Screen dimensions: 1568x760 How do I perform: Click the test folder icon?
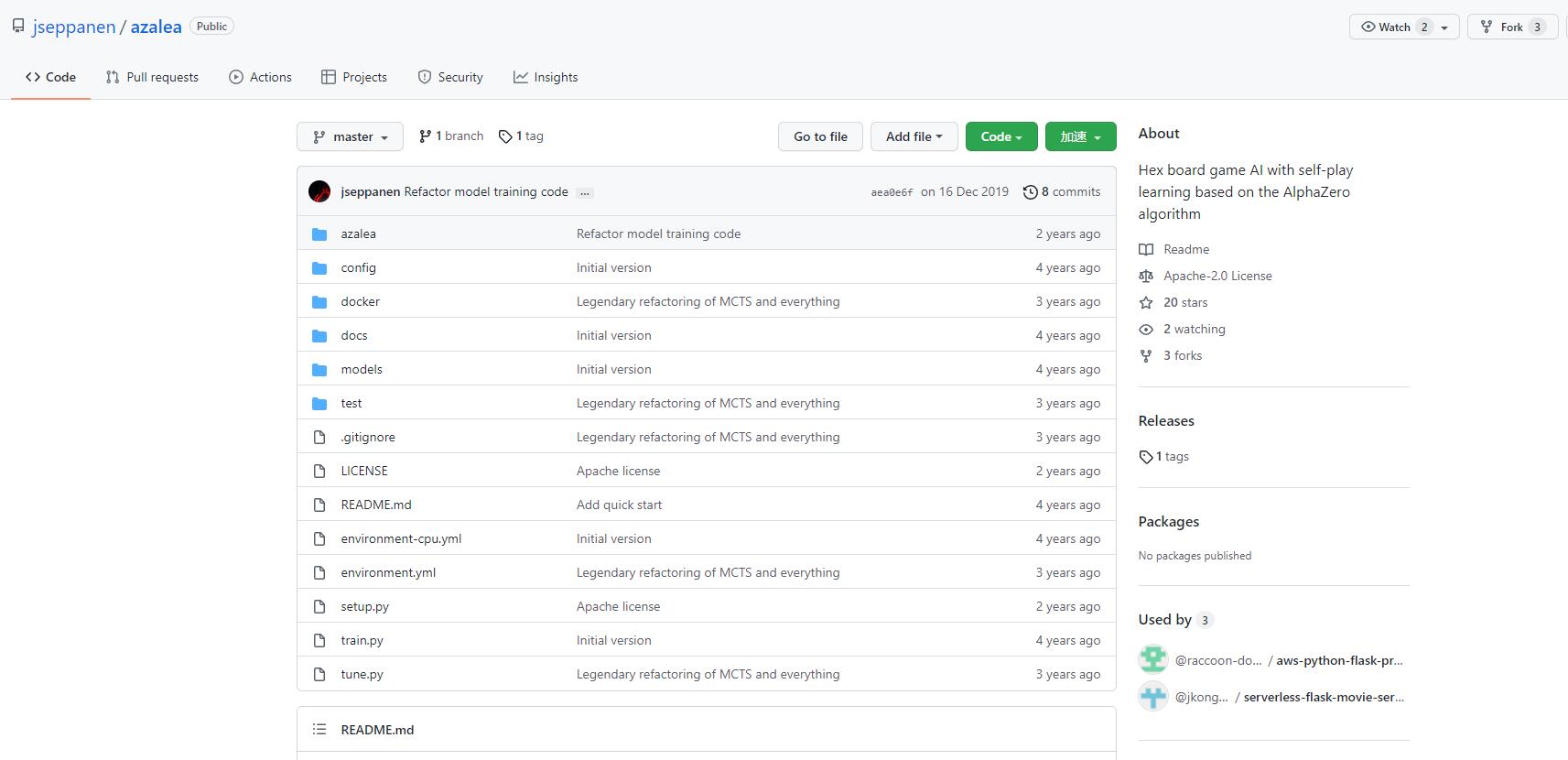[319, 404]
